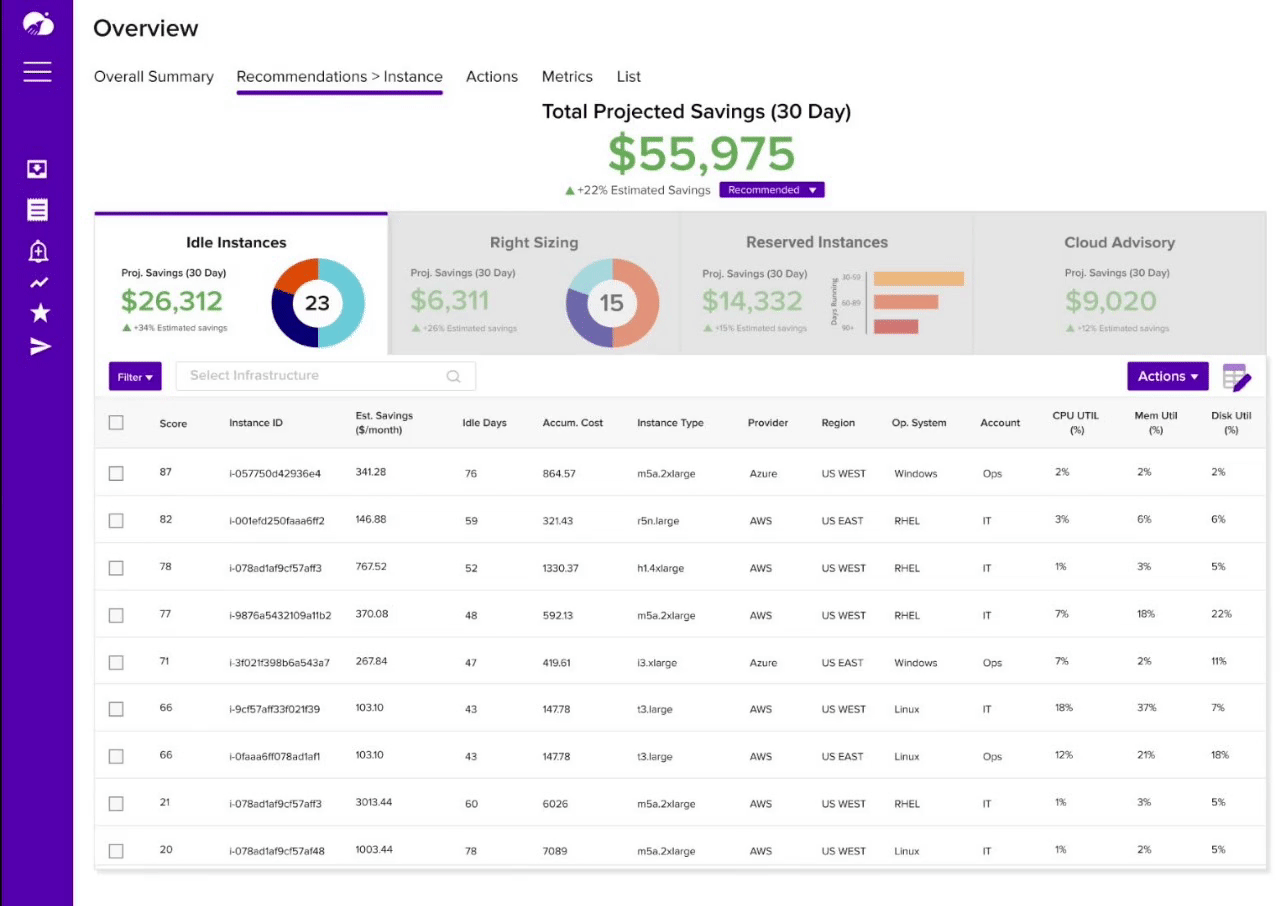Select the Right Sizing card
Screen dimensions: 1280x906
534,284
